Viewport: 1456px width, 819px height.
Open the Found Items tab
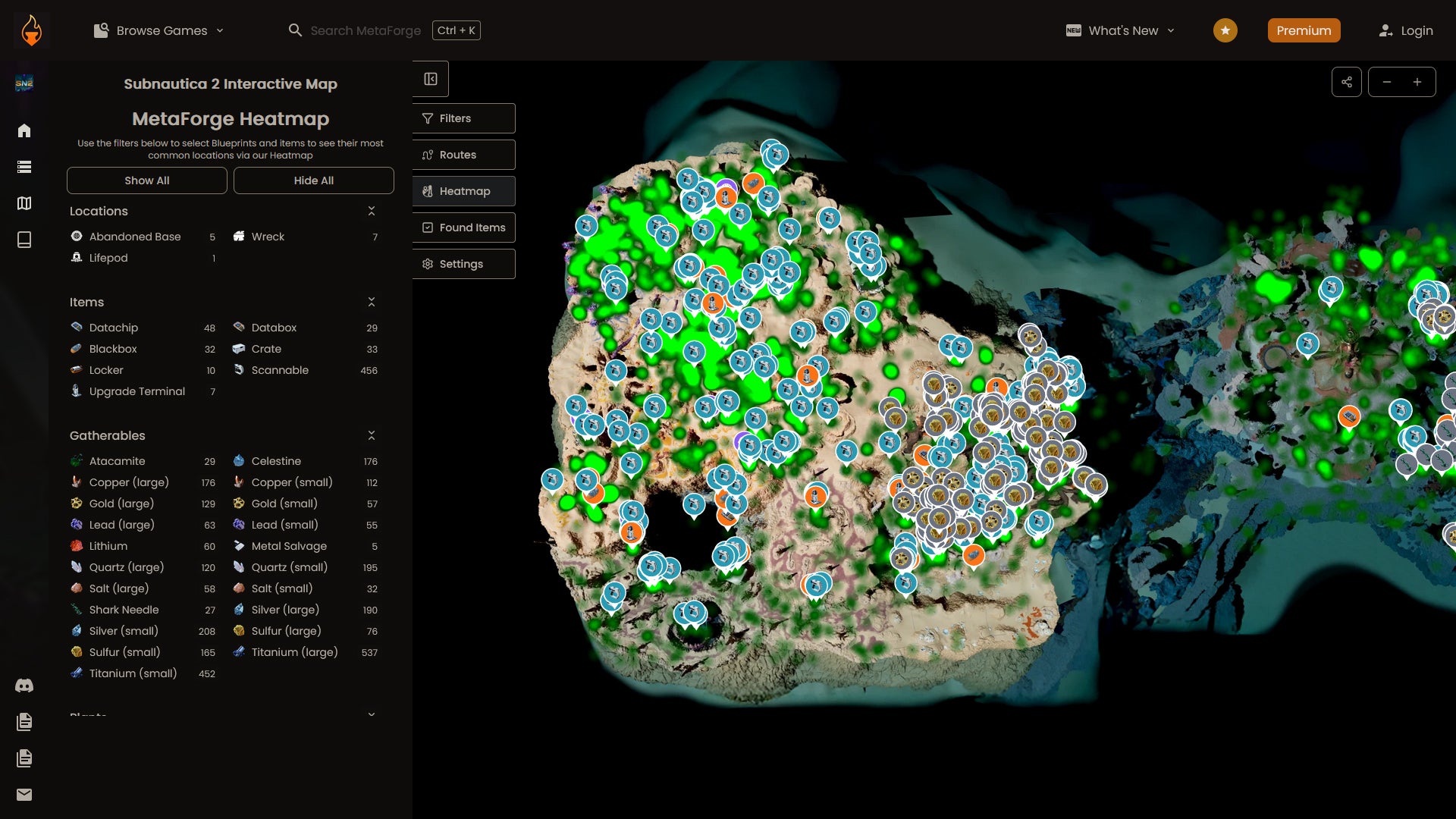(464, 227)
